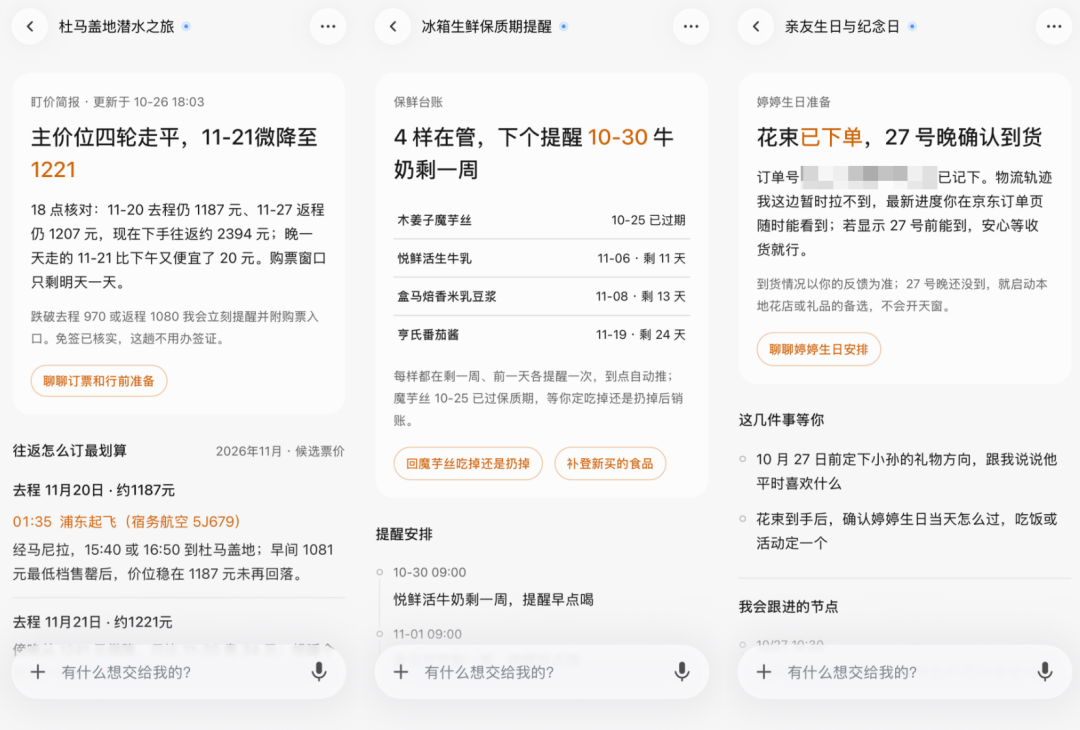Tick the 花束到手后 to-do circle
The height and width of the screenshot is (730, 1080).
pos(742,519)
